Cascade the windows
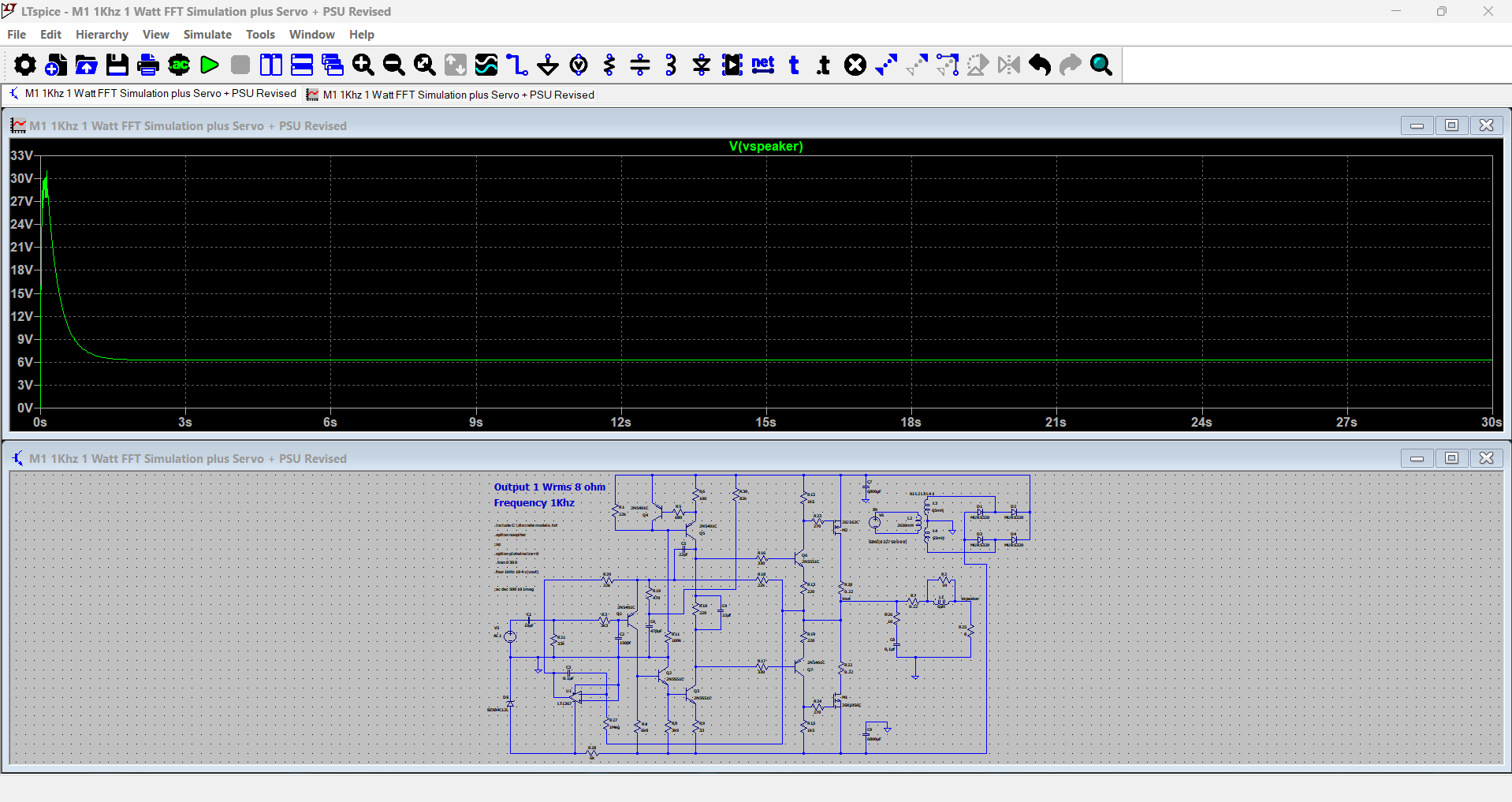The width and height of the screenshot is (1512, 802). [x=333, y=65]
